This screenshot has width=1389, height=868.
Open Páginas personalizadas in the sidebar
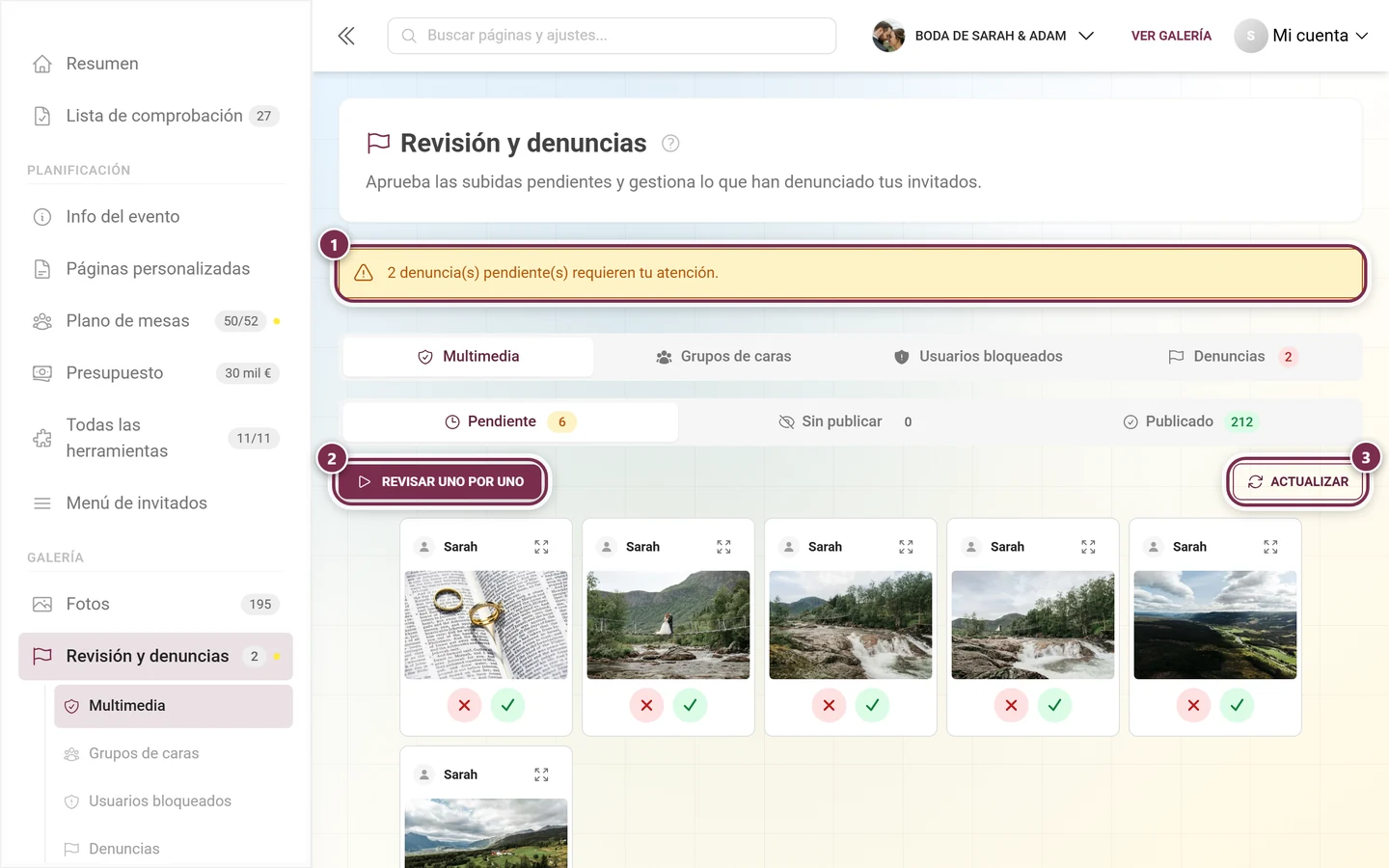[x=155, y=269]
